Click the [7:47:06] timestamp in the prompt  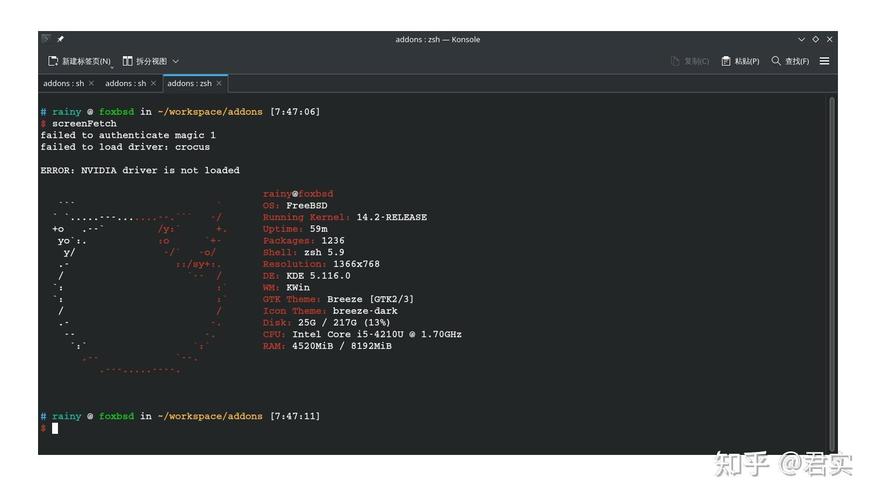295,112
